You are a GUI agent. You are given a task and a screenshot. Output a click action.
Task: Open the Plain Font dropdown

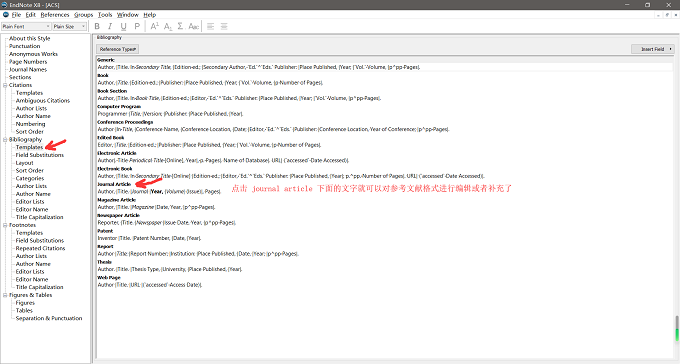tap(26, 26)
